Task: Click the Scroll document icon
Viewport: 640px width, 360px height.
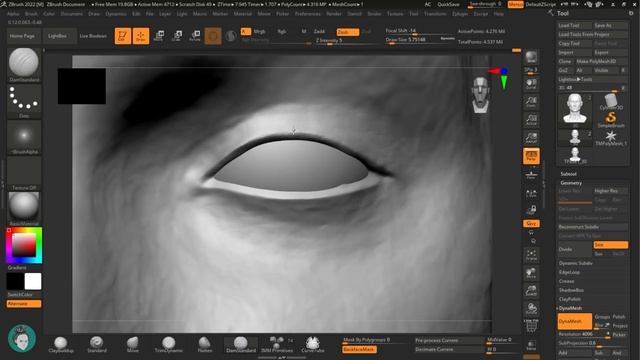Action: click(531, 84)
